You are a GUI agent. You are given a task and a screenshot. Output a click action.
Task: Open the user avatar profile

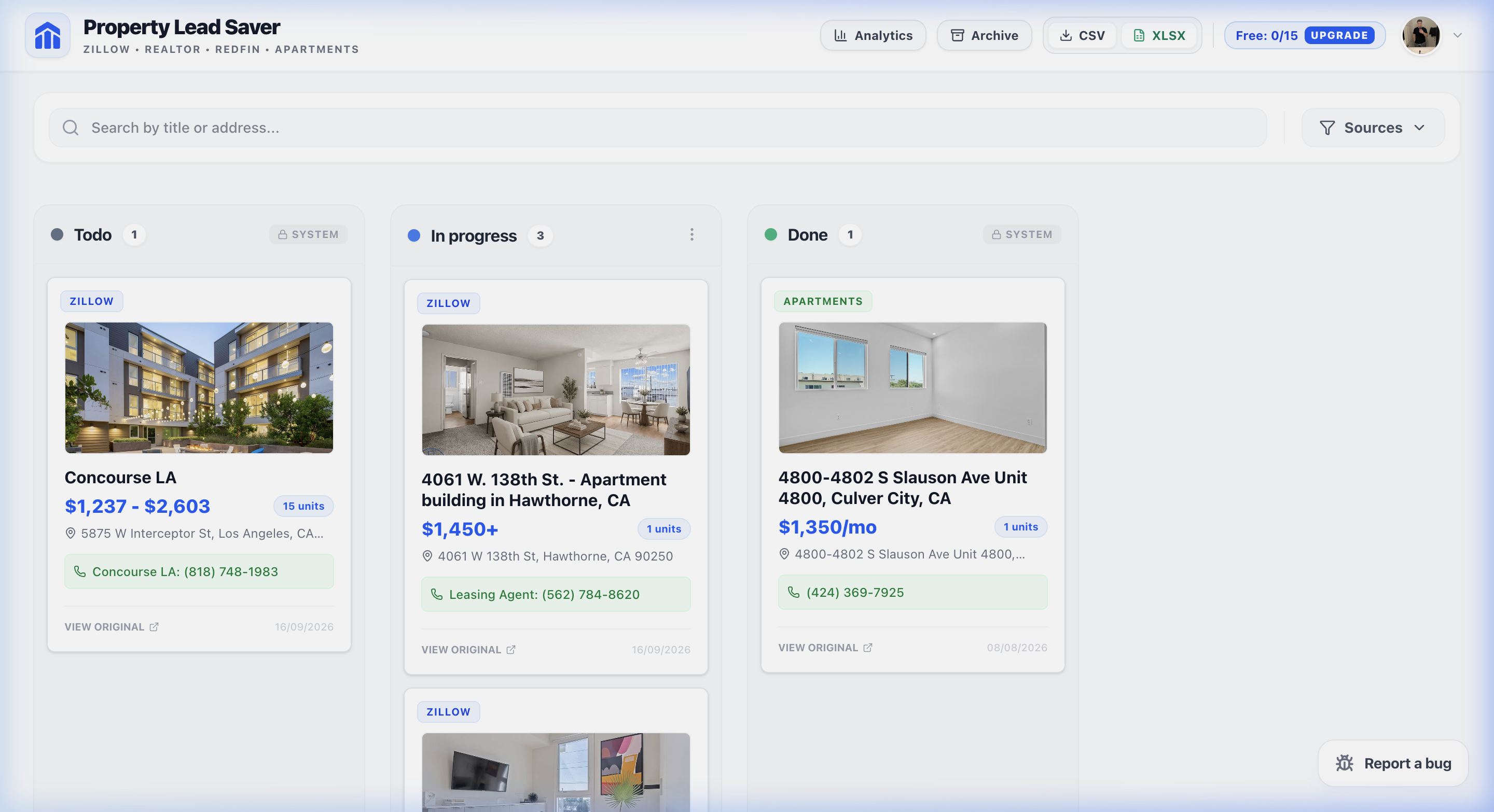pos(1421,35)
